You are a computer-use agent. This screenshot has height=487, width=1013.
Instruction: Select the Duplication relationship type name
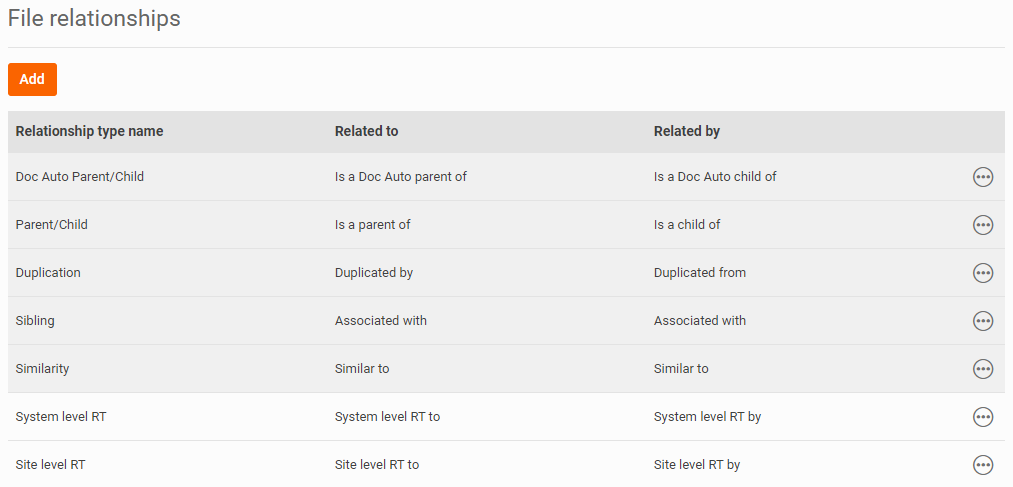pyautogui.click(x=48, y=273)
